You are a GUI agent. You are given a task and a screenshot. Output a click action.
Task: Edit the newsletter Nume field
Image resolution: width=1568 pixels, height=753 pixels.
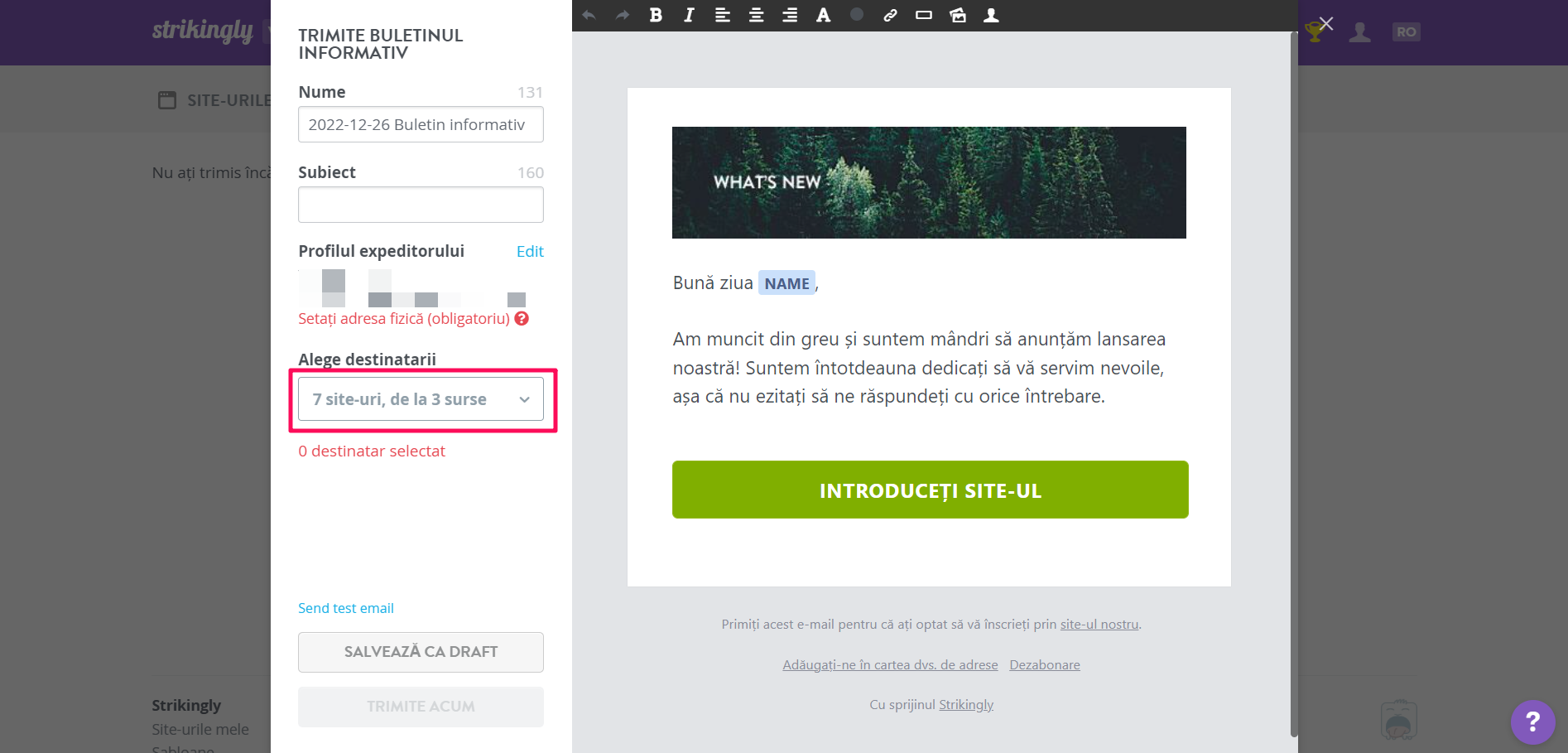tap(421, 124)
